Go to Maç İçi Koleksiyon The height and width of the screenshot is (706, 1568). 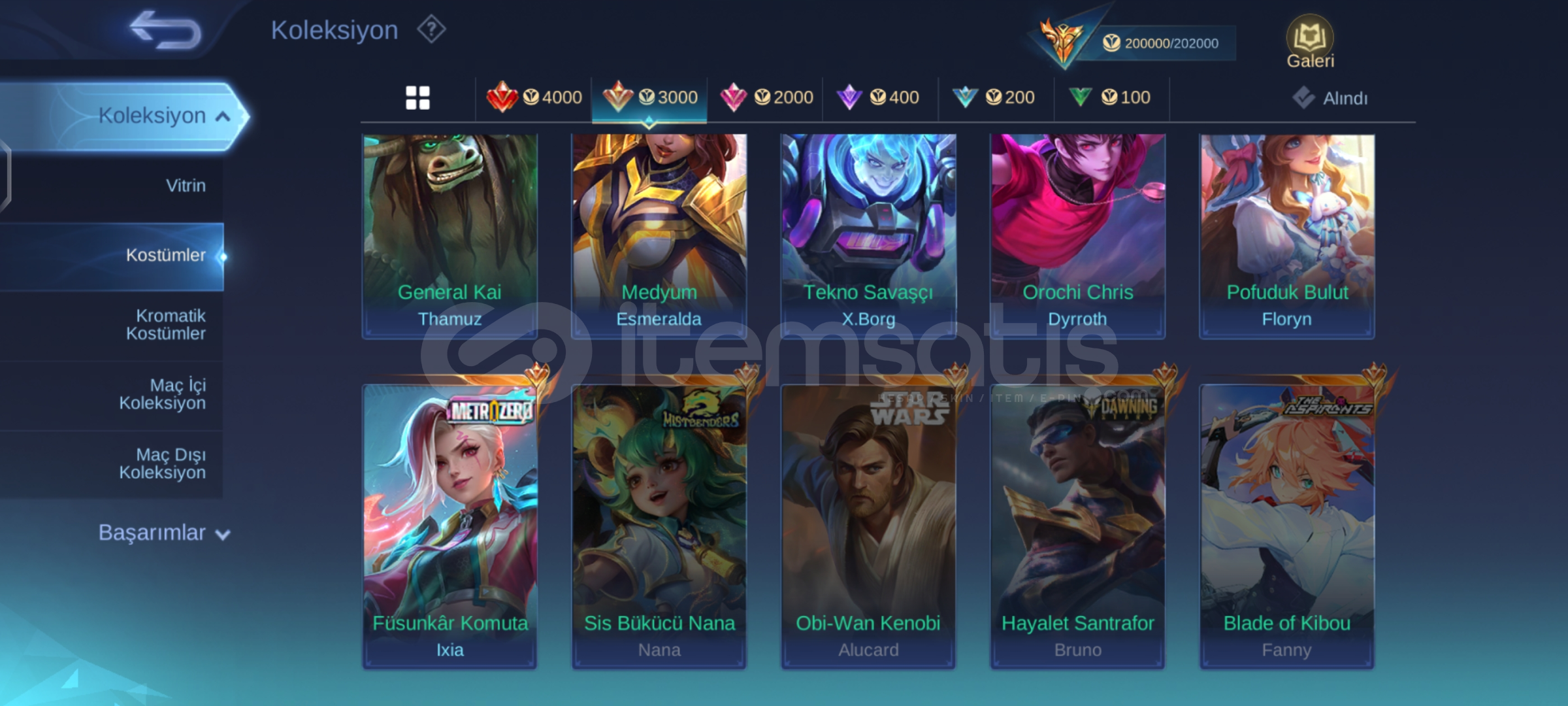[163, 394]
